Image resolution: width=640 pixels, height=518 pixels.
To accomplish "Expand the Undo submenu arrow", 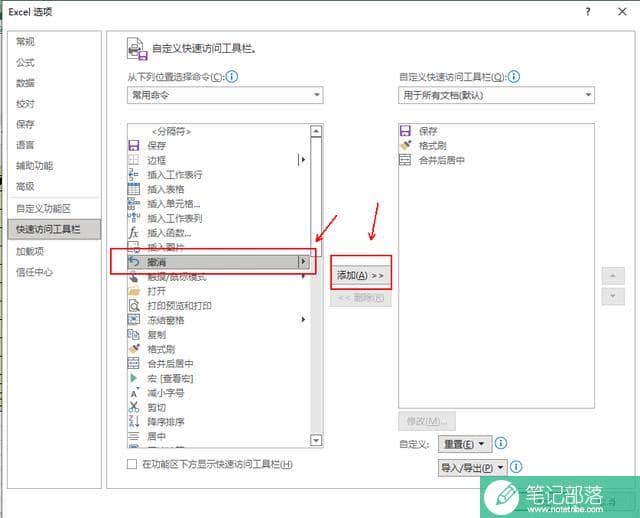I will [303, 261].
